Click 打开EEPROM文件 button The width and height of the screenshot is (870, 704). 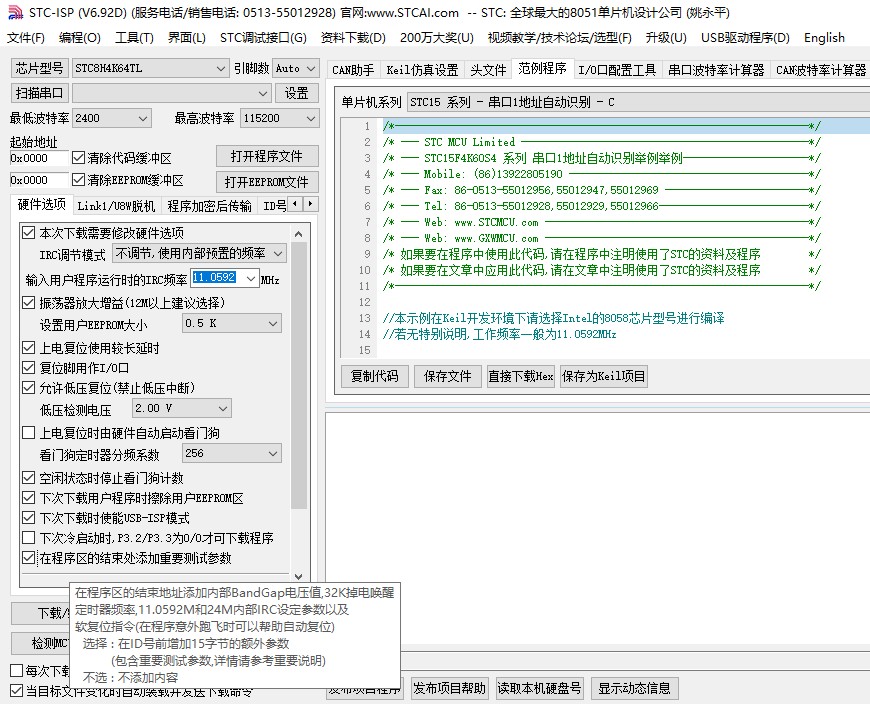tap(267, 181)
